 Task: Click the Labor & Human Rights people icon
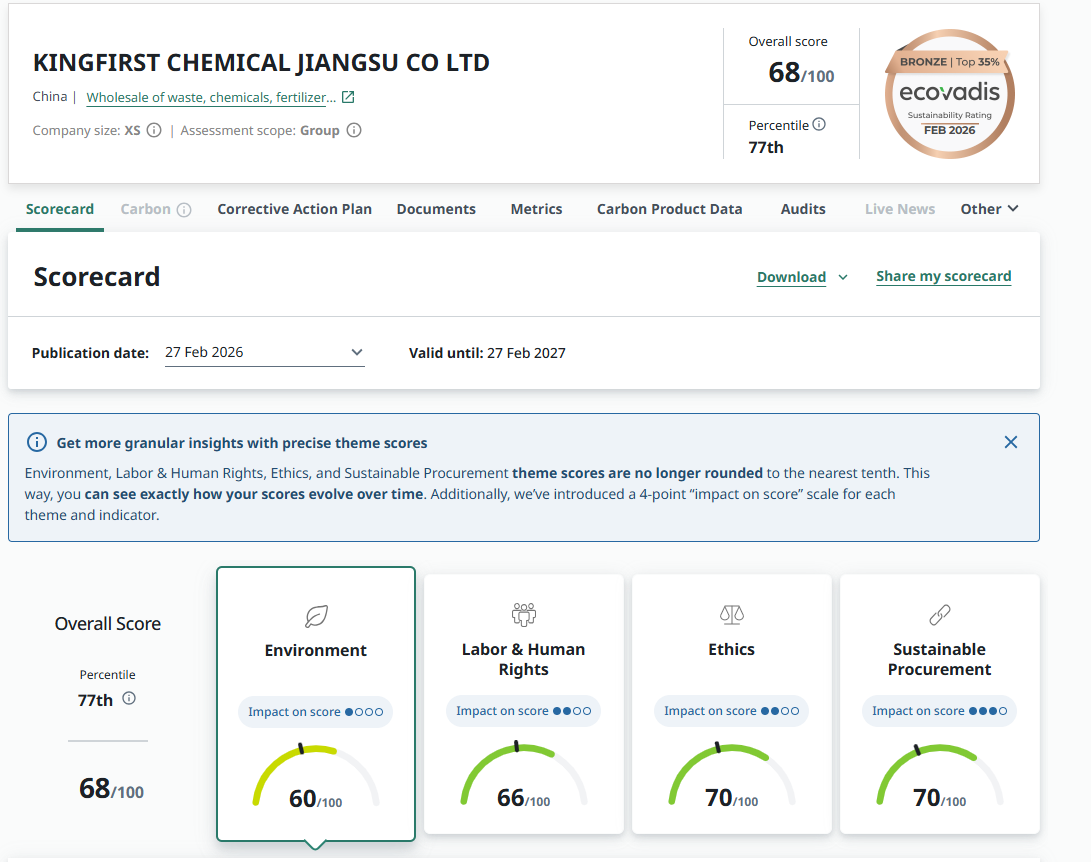coord(524,614)
